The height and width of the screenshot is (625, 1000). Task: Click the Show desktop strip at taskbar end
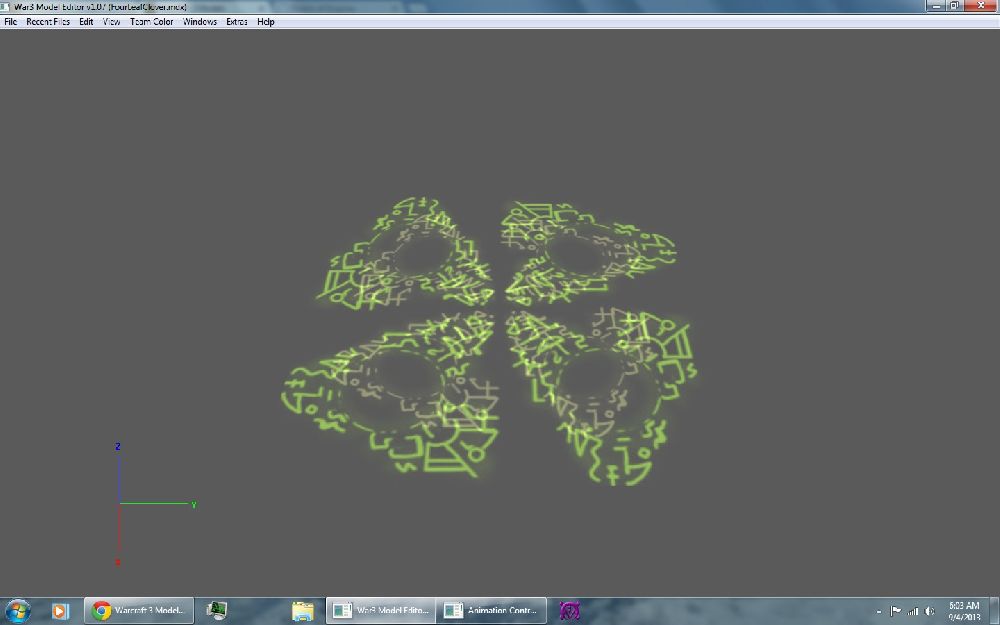click(994, 611)
